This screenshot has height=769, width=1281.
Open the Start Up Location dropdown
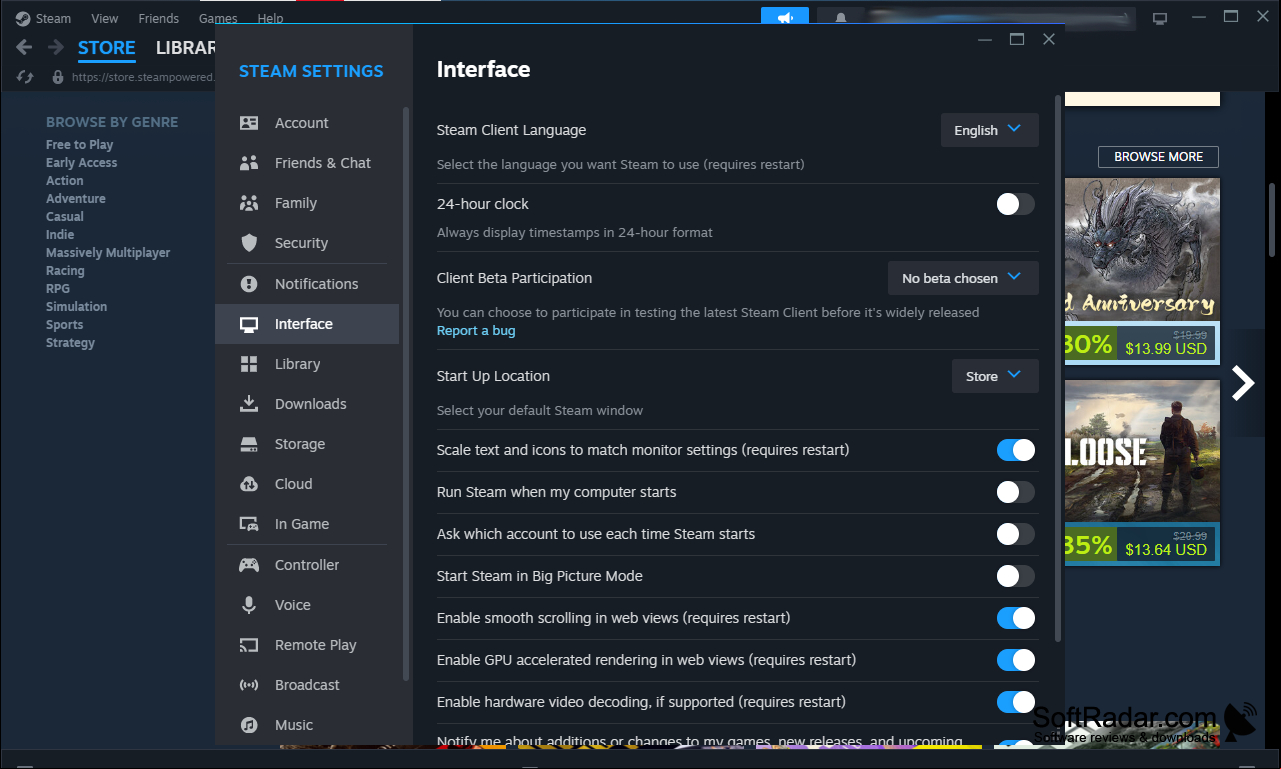pos(995,376)
